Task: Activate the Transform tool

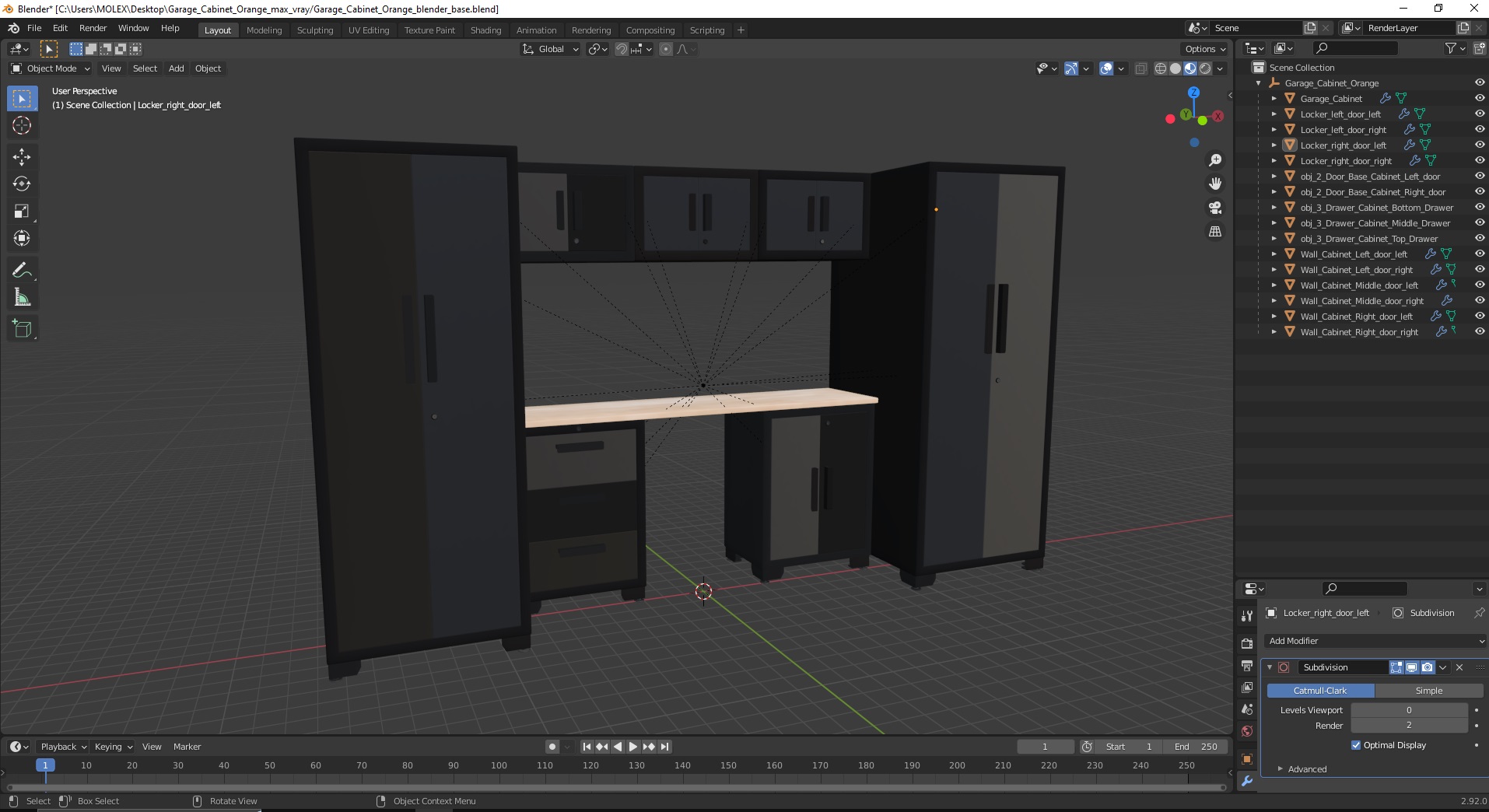Action: (22, 238)
